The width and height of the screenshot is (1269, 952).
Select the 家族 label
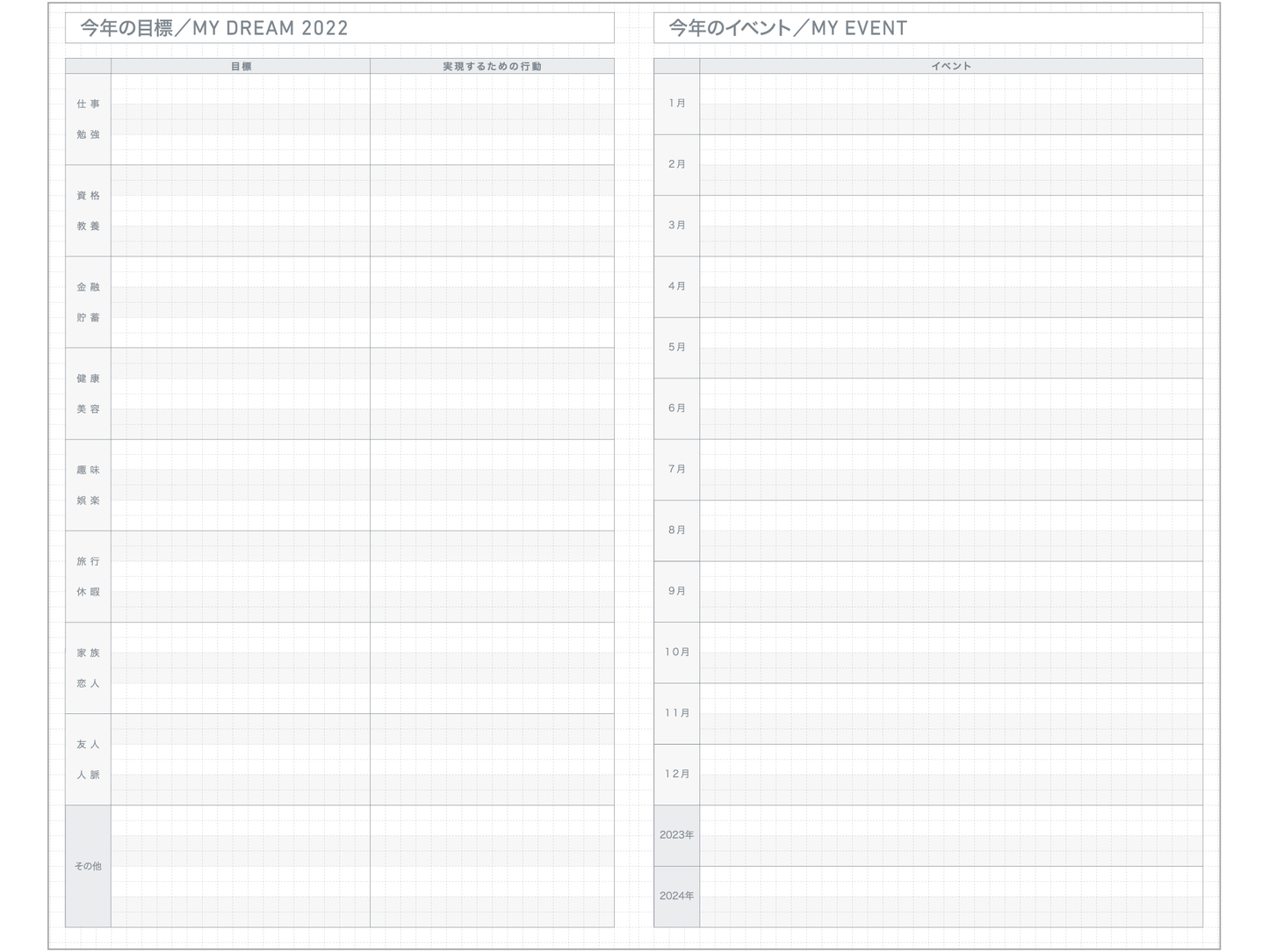tap(88, 653)
